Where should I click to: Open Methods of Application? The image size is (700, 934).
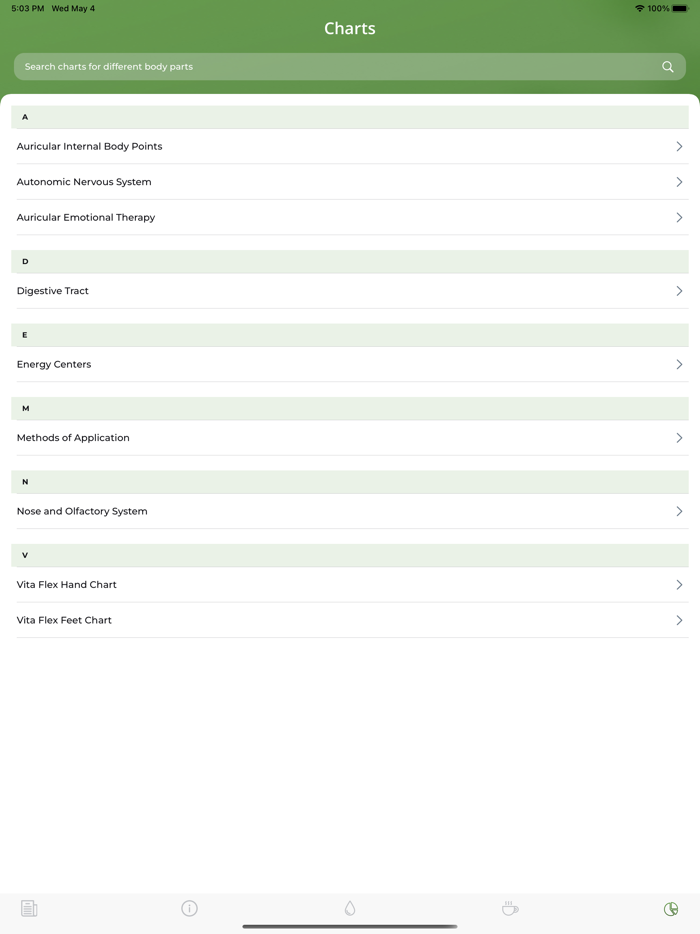tap(73, 438)
